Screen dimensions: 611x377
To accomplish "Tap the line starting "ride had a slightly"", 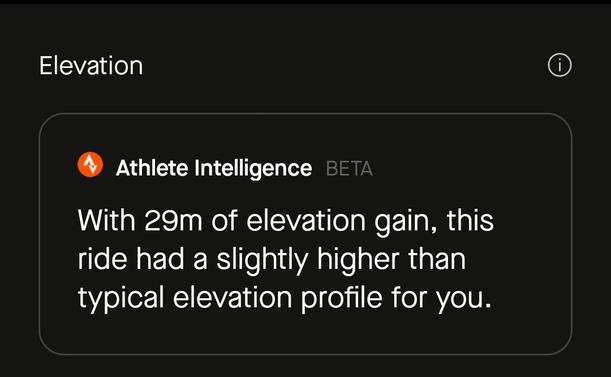I will point(272,259).
